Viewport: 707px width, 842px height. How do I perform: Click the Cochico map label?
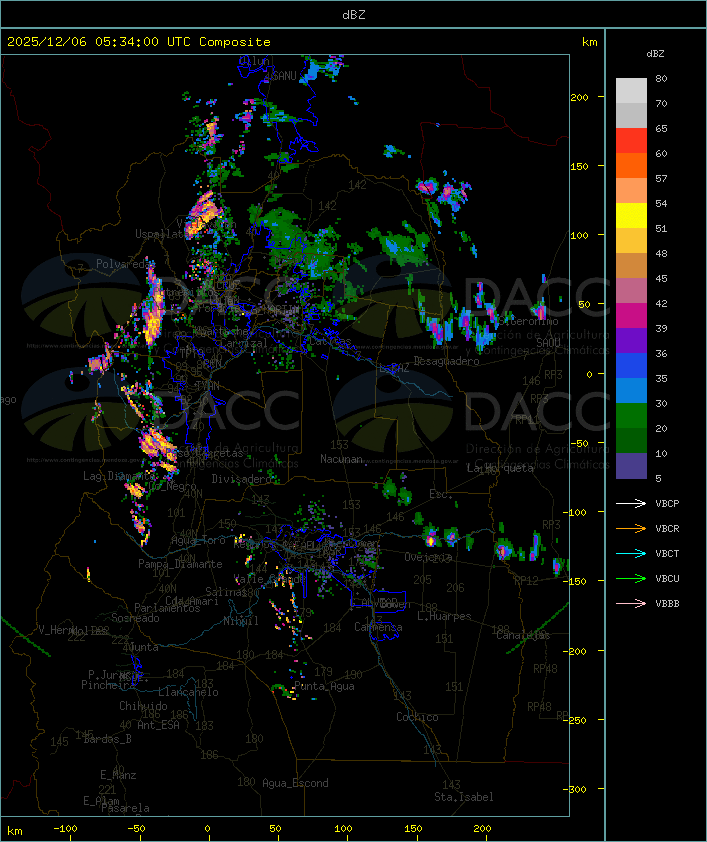[x=417, y=717]
